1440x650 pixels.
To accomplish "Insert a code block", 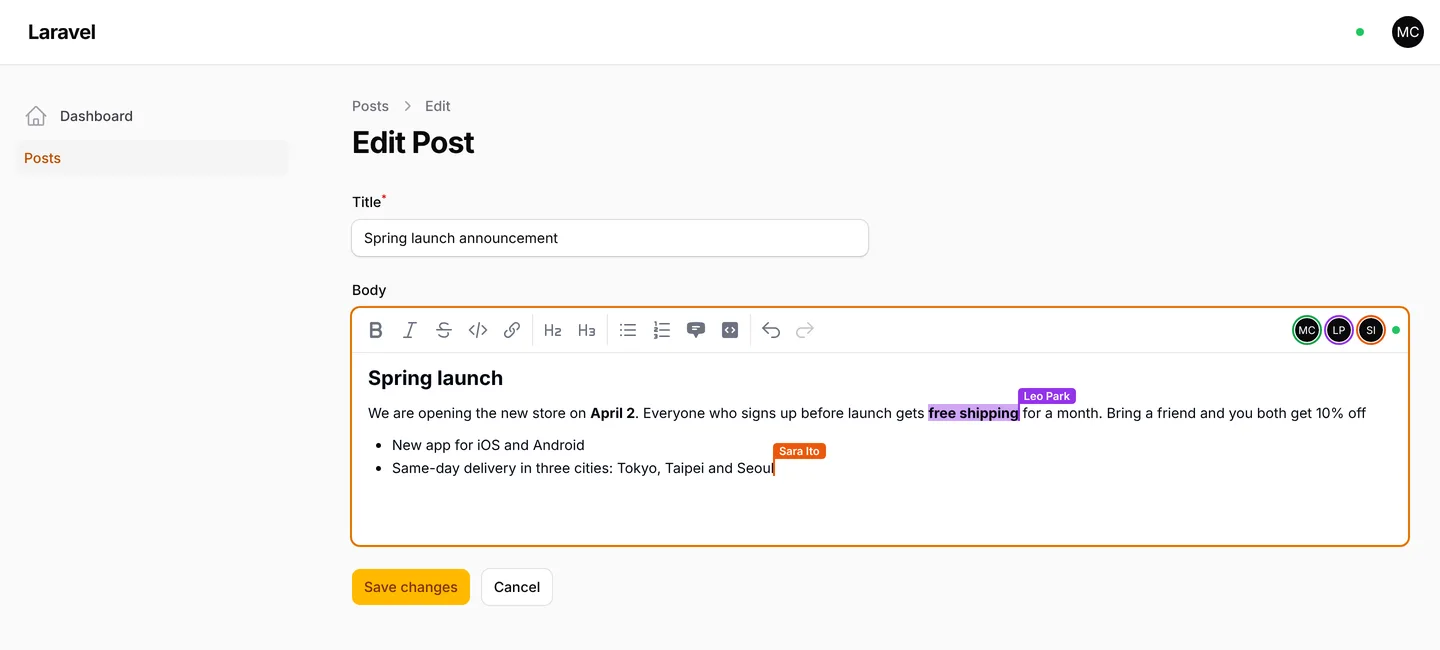I will pyautogui.click(x=730, y=330).
